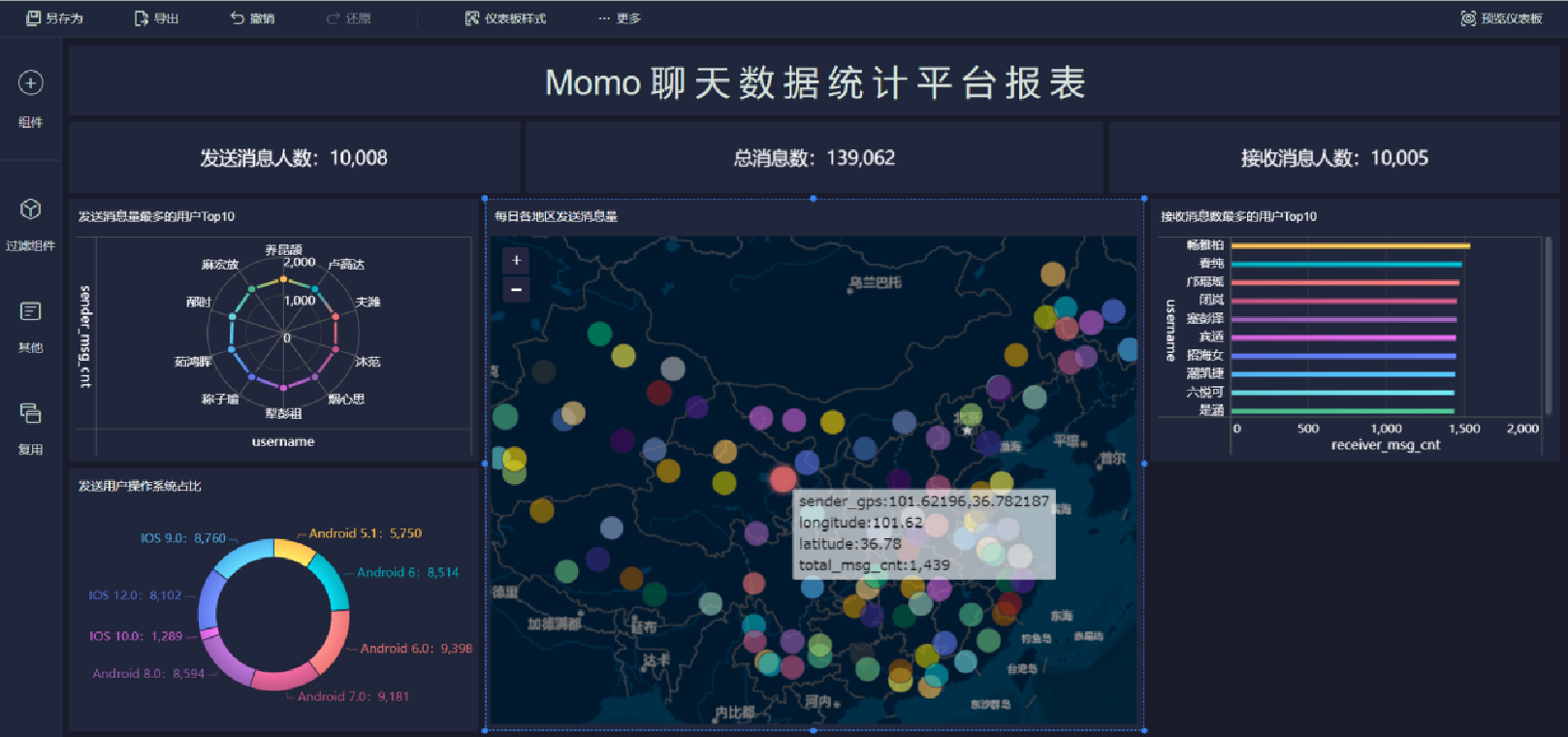Screen dimensions: 1568x737
Task: Click the sender_msg_cnt vertical axis label
Action: tap(85, 336)
